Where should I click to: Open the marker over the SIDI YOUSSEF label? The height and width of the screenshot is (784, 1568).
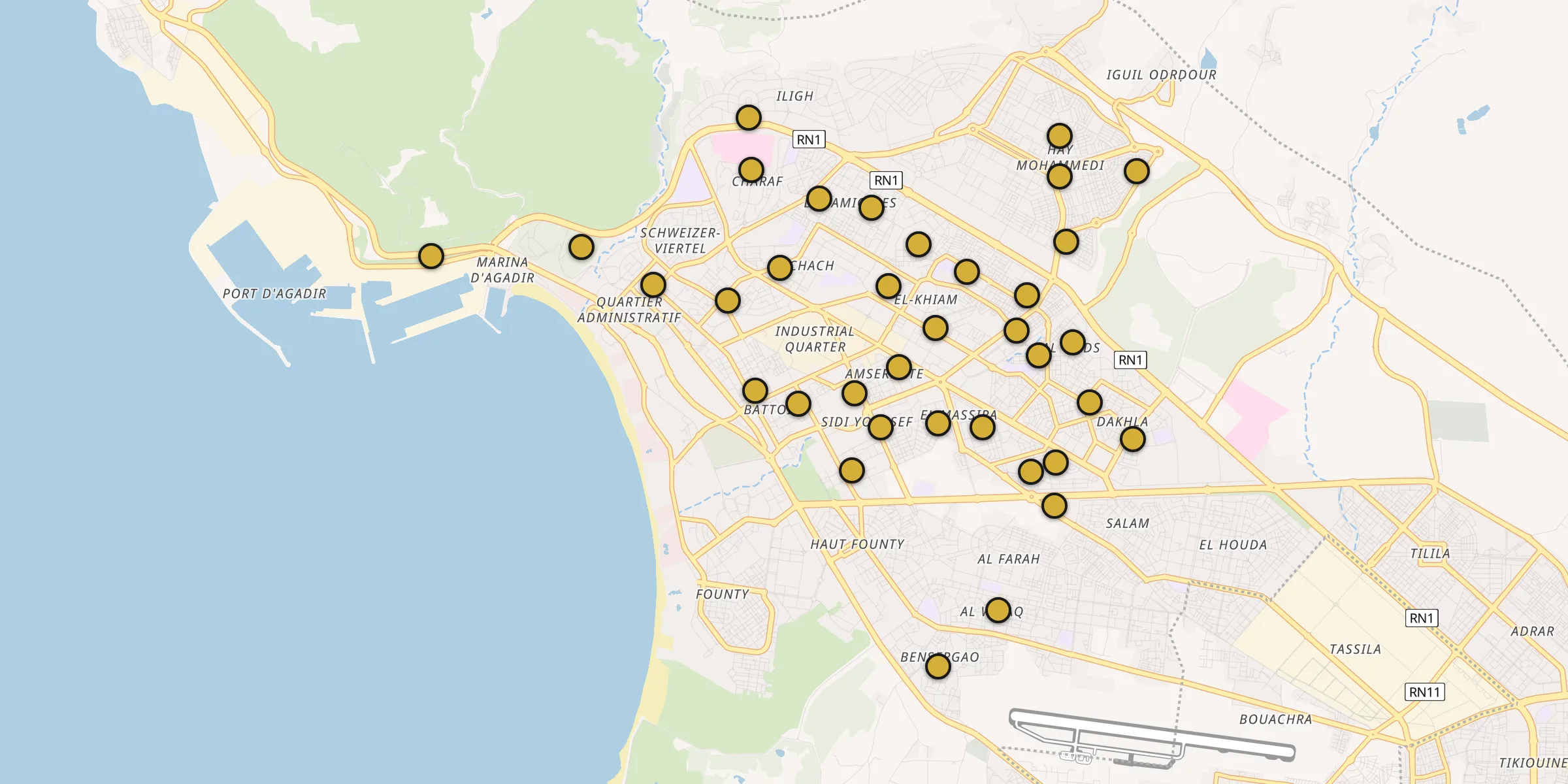tap(881, 427)
